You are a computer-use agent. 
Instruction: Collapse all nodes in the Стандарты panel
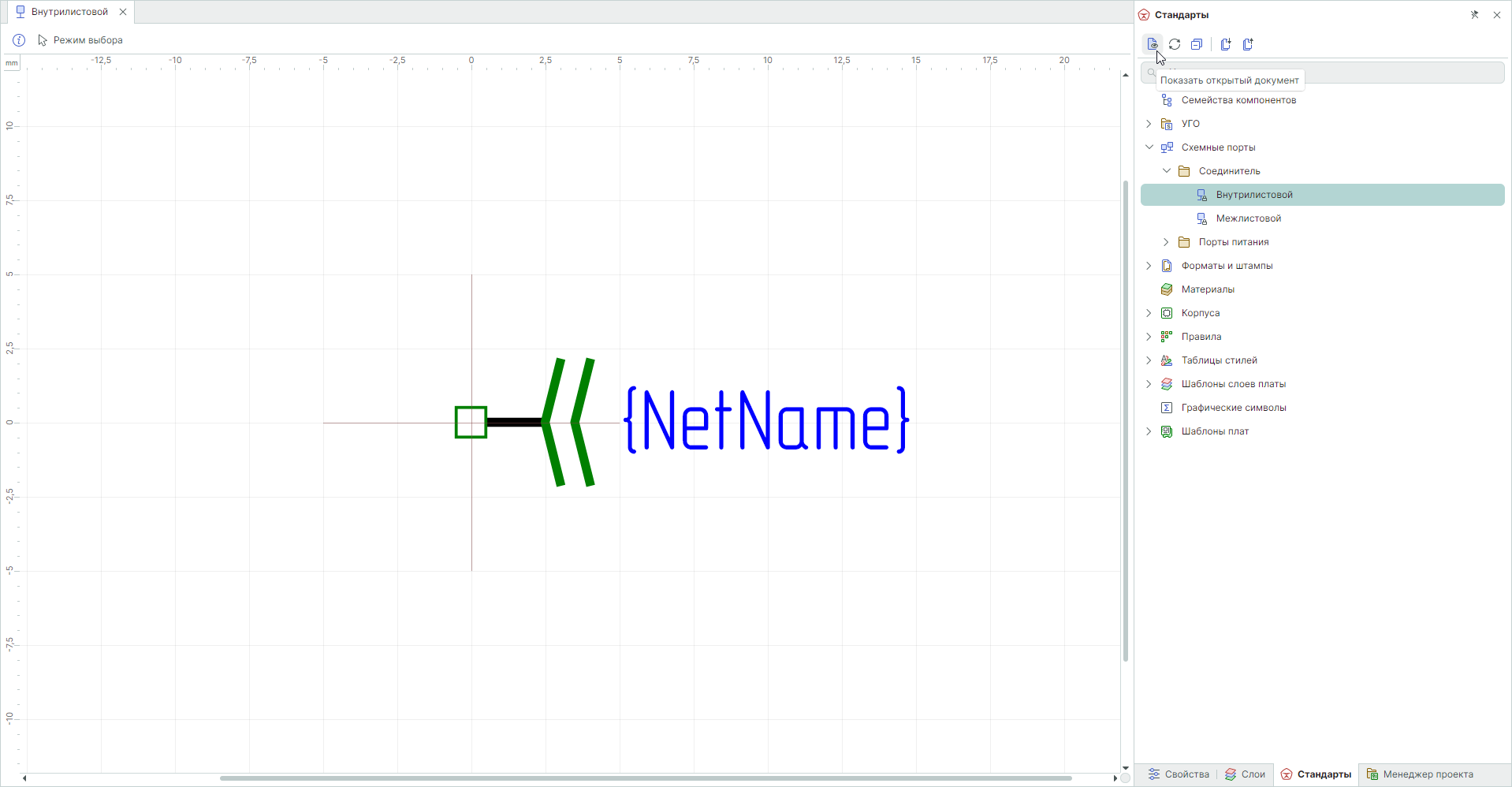click(x=1197, y=44)
